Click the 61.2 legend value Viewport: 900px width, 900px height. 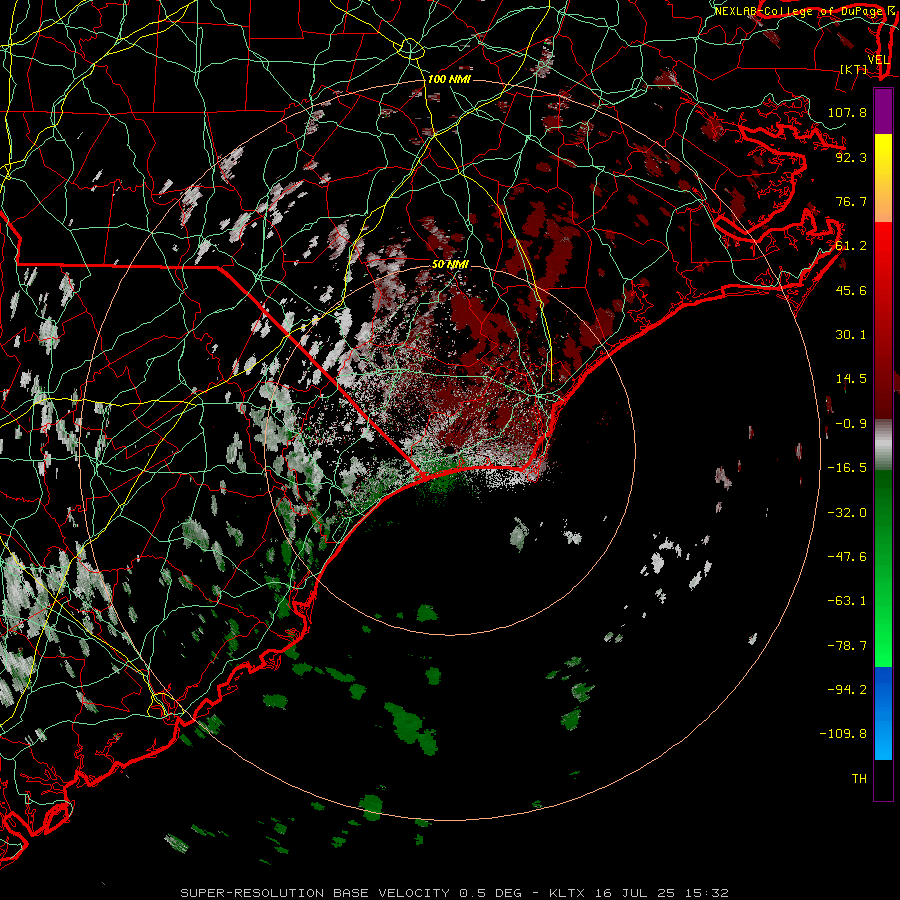click(851, 246)
